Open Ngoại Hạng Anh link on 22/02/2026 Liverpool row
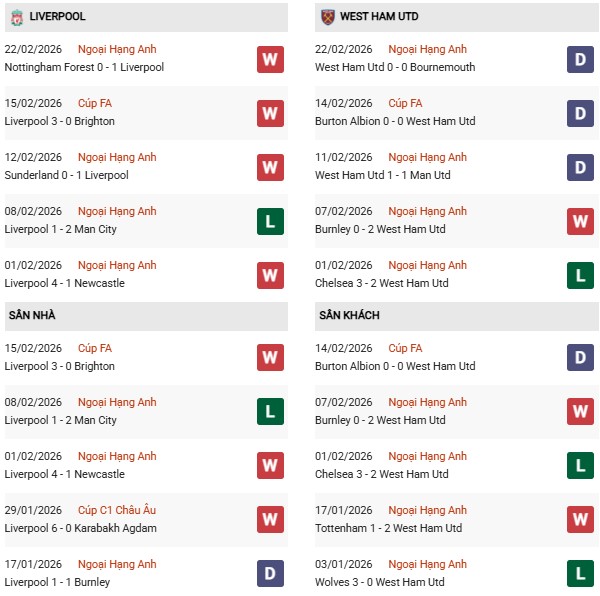The height and width of the screenshot is (596, 600). tap(118, 49)
